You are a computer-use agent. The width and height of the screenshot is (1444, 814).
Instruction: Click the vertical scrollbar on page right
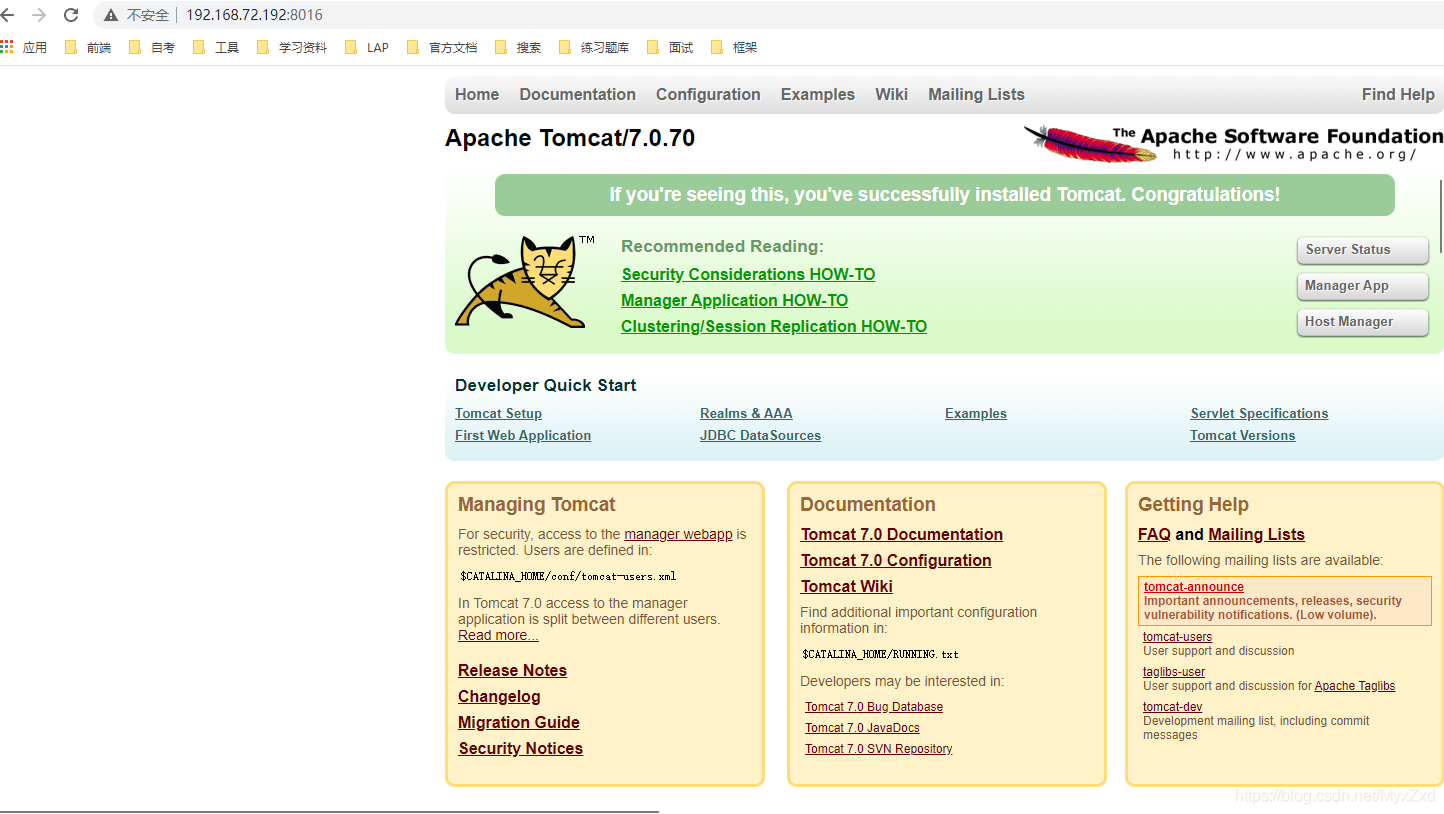point(1441,217)
